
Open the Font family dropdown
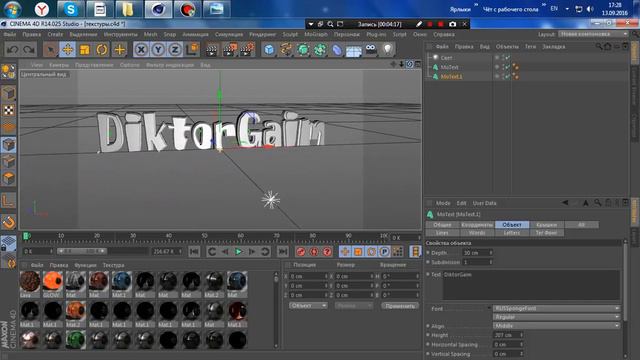point(556,308)
